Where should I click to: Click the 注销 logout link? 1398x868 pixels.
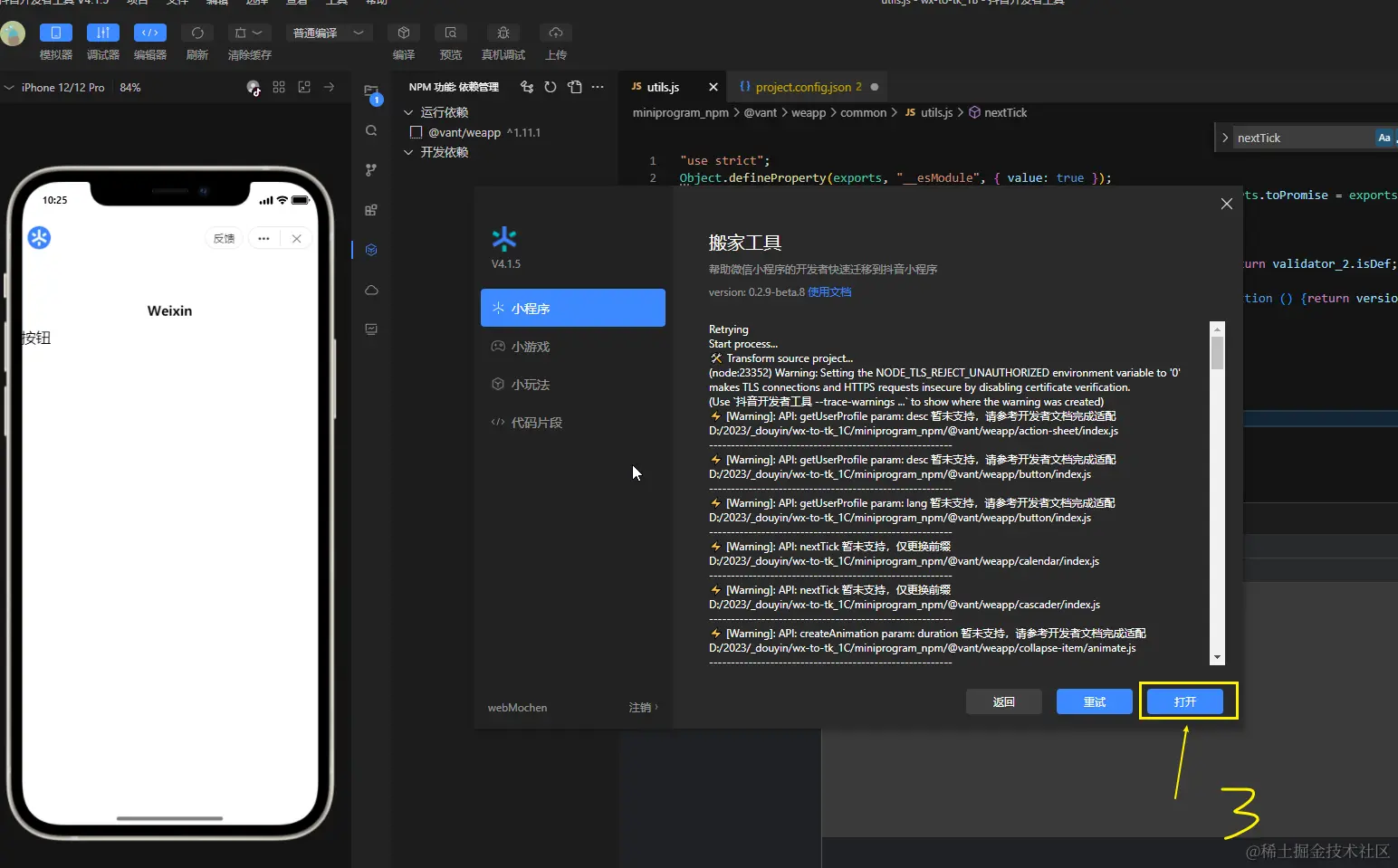coord(643,708)
